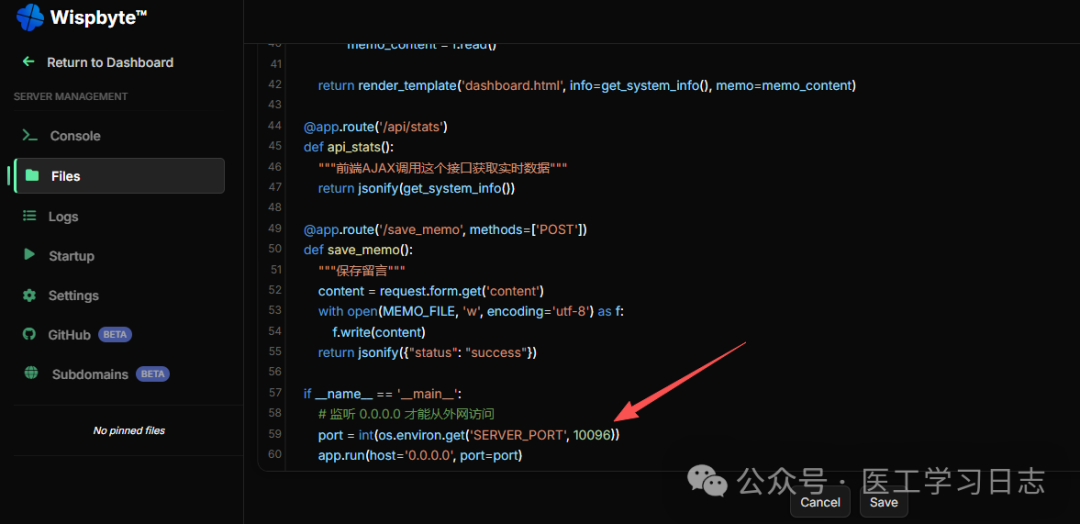The image size is (1080, 524).
Task: Click the port value 10096 in code
Action: pyautogui.click(x=593, y=435)
